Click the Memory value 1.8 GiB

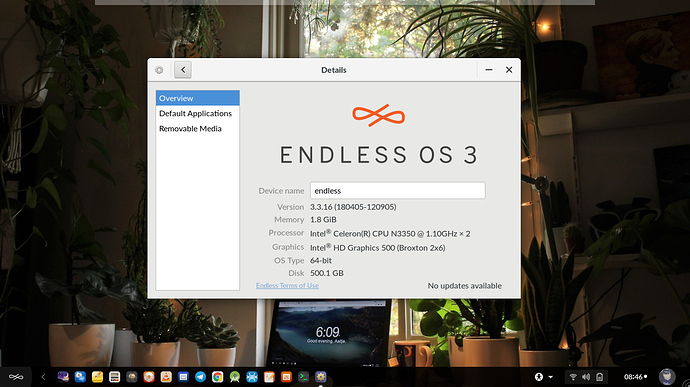(x=323, y=219)
